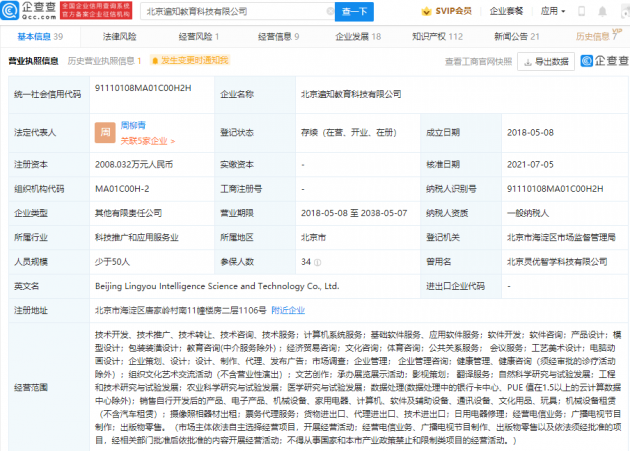Viewport: 630px width, 451px height.
Task: Click the 周 avatar of legal representative
Action: (105, 133)
